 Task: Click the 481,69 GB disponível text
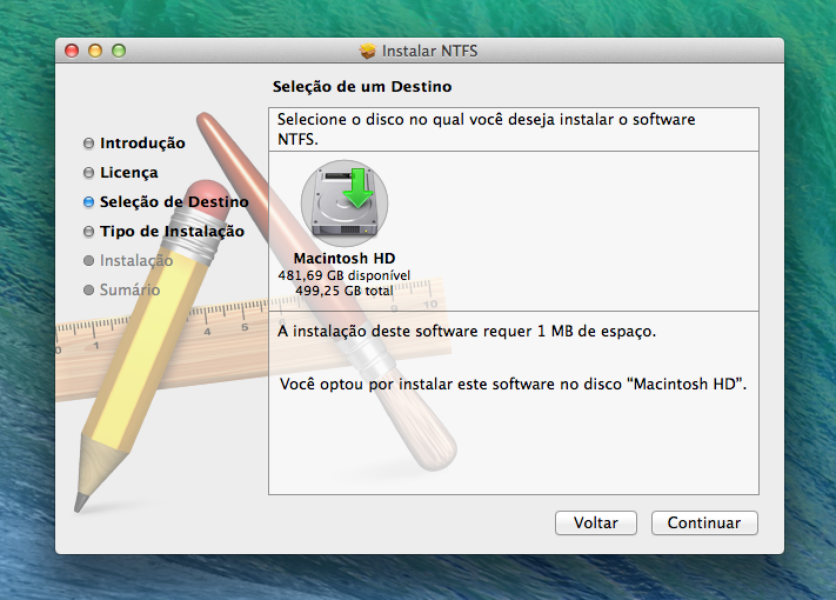(x=344, y=275)
